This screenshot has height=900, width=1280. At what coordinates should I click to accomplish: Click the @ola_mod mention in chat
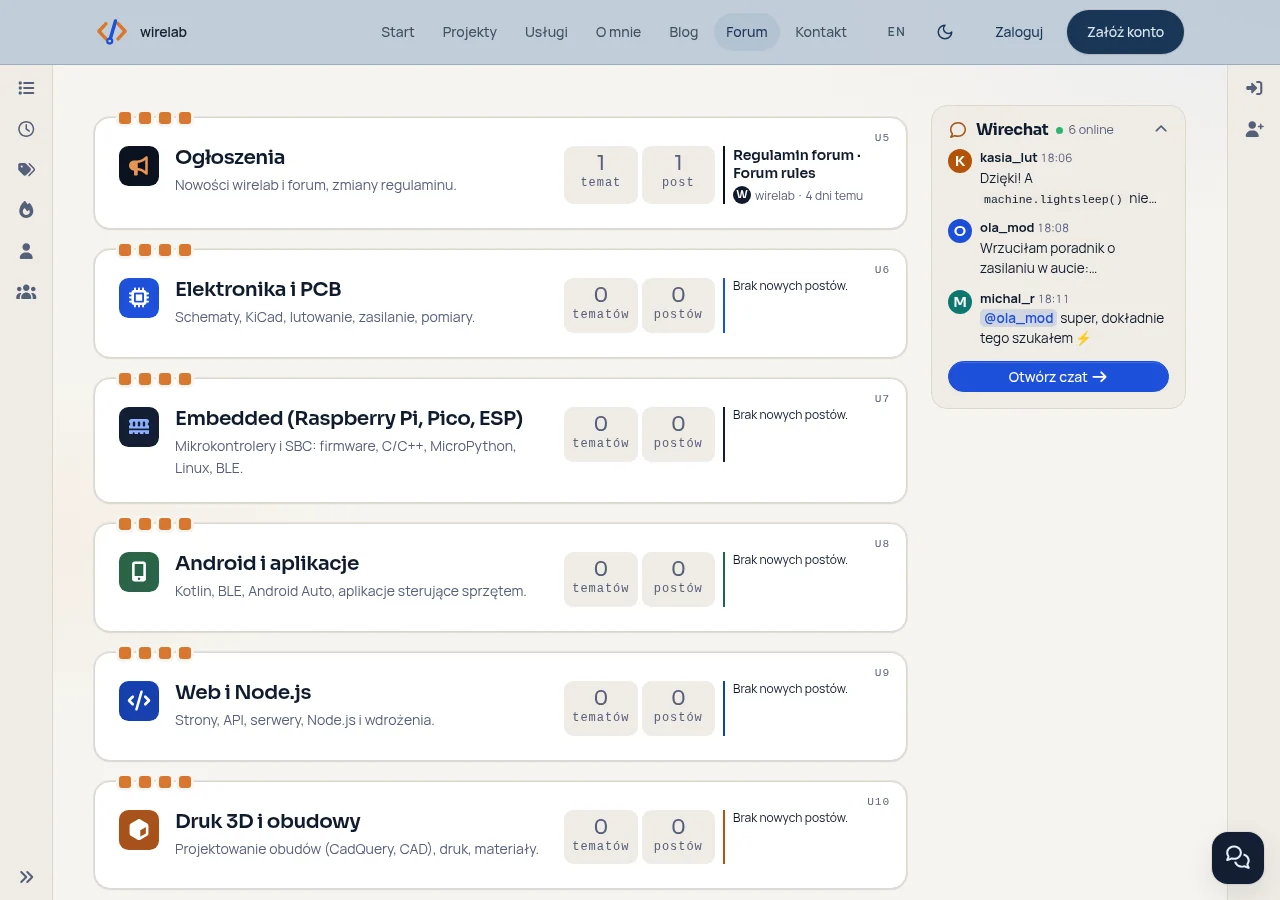pos(1018,318)
